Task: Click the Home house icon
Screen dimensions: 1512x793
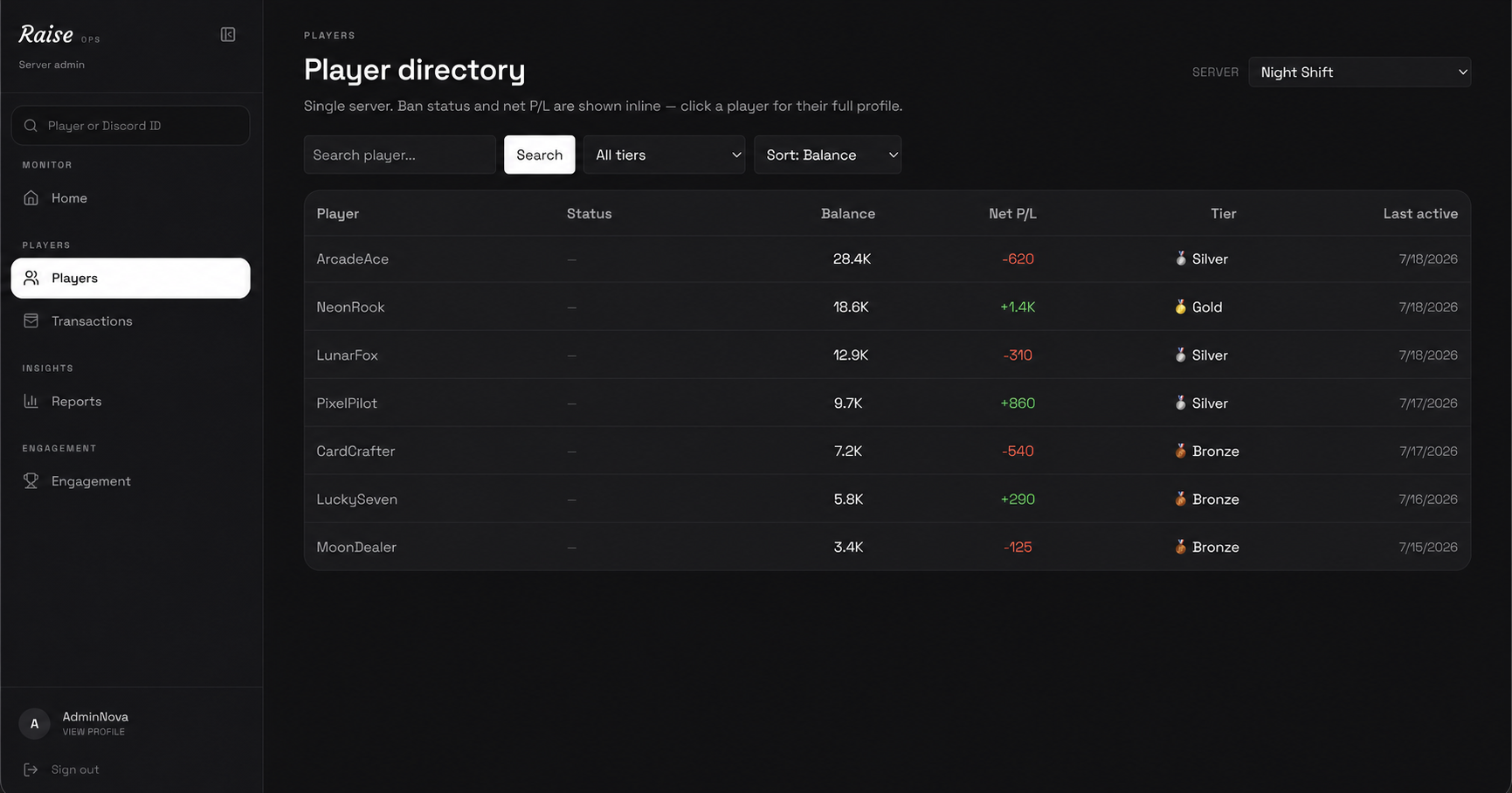Action: point(31,197)
